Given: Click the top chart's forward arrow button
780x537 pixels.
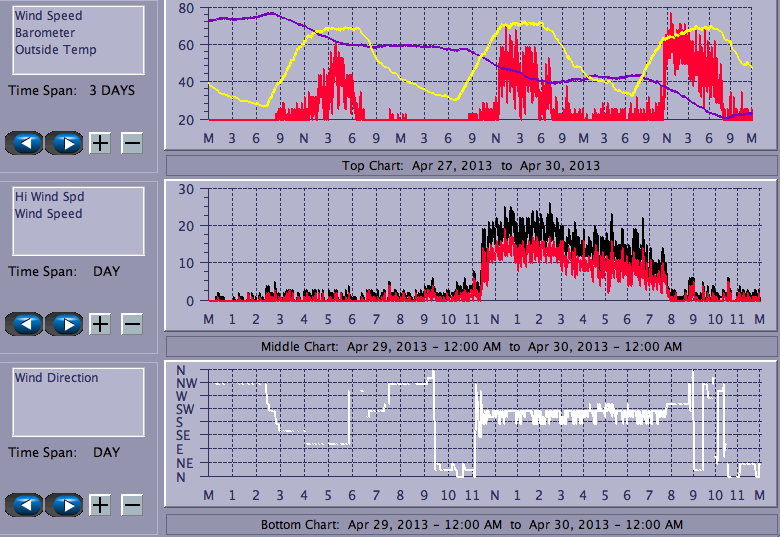Looking at the screenshot, I should [65, 142].
